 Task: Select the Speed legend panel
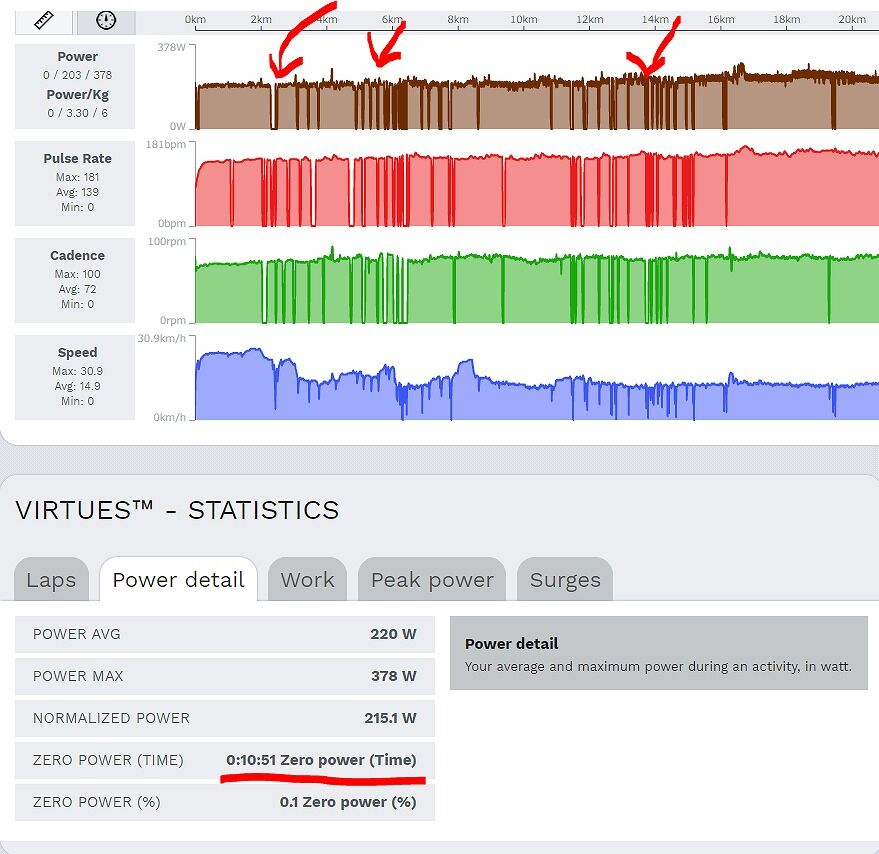[x=75, y=377]
